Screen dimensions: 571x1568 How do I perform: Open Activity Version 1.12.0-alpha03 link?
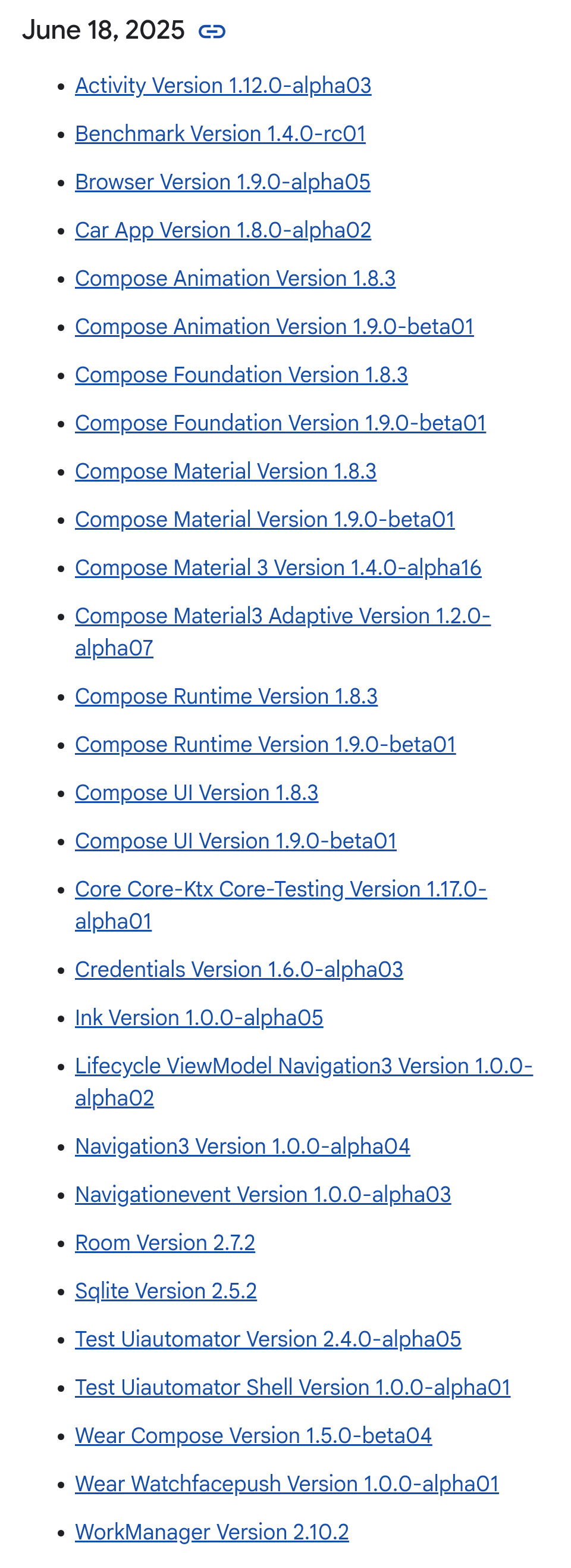pyautogui.click(x=223, y=86)
